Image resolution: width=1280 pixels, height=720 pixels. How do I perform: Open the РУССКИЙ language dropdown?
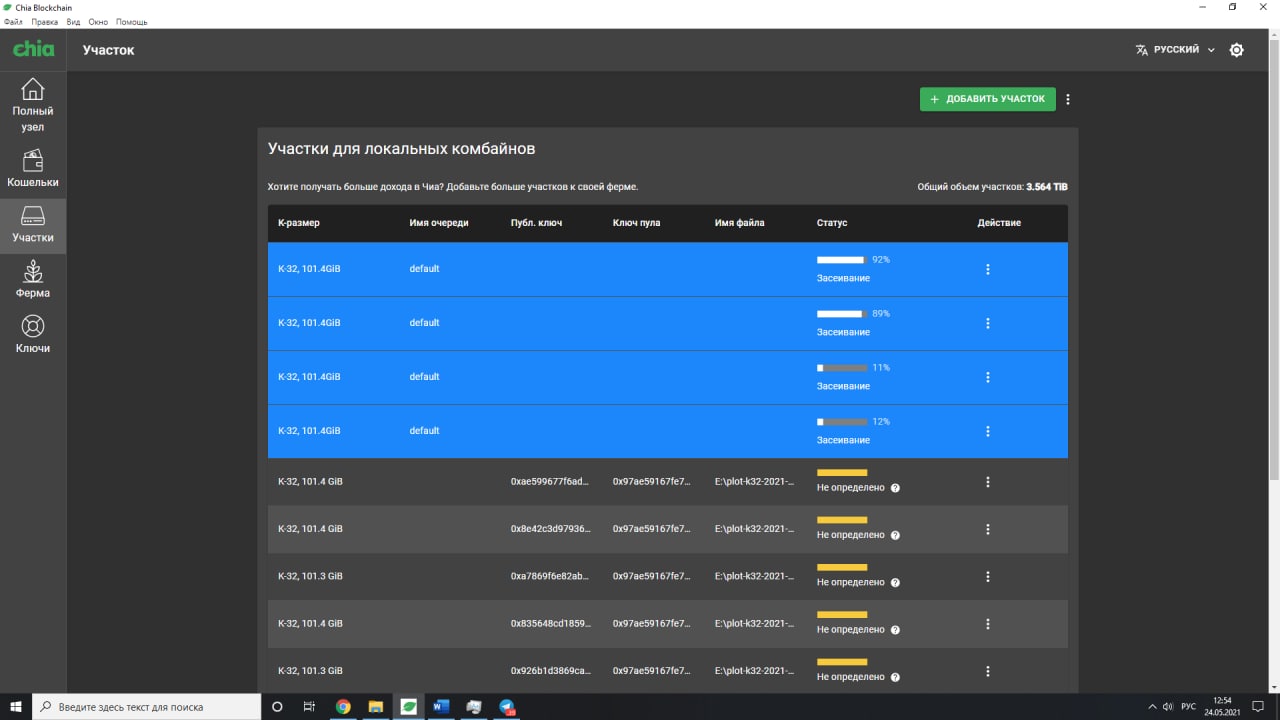click(x=1175, y=50)
